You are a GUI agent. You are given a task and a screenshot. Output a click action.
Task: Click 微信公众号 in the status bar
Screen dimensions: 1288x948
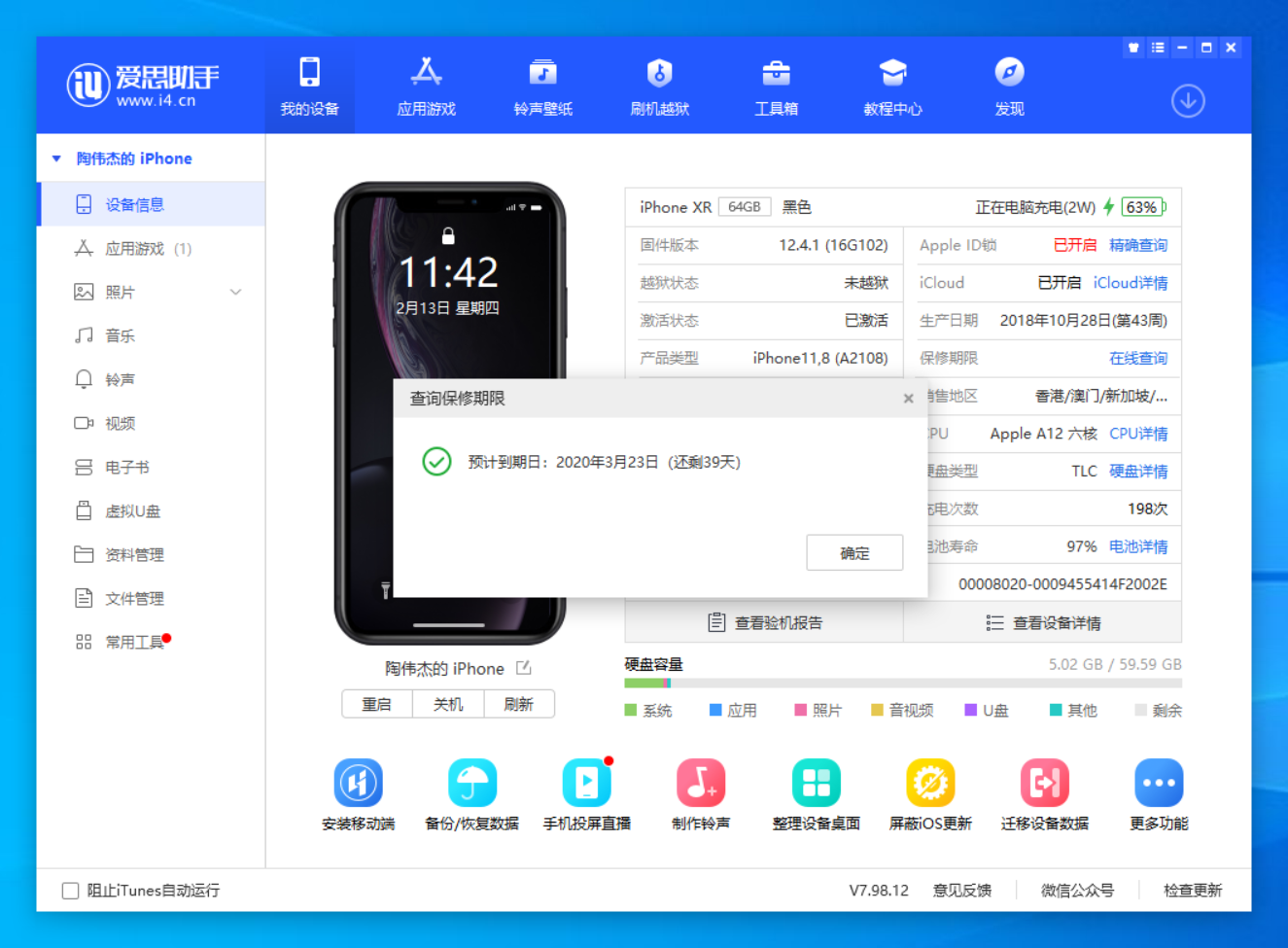click(1077, 891)
